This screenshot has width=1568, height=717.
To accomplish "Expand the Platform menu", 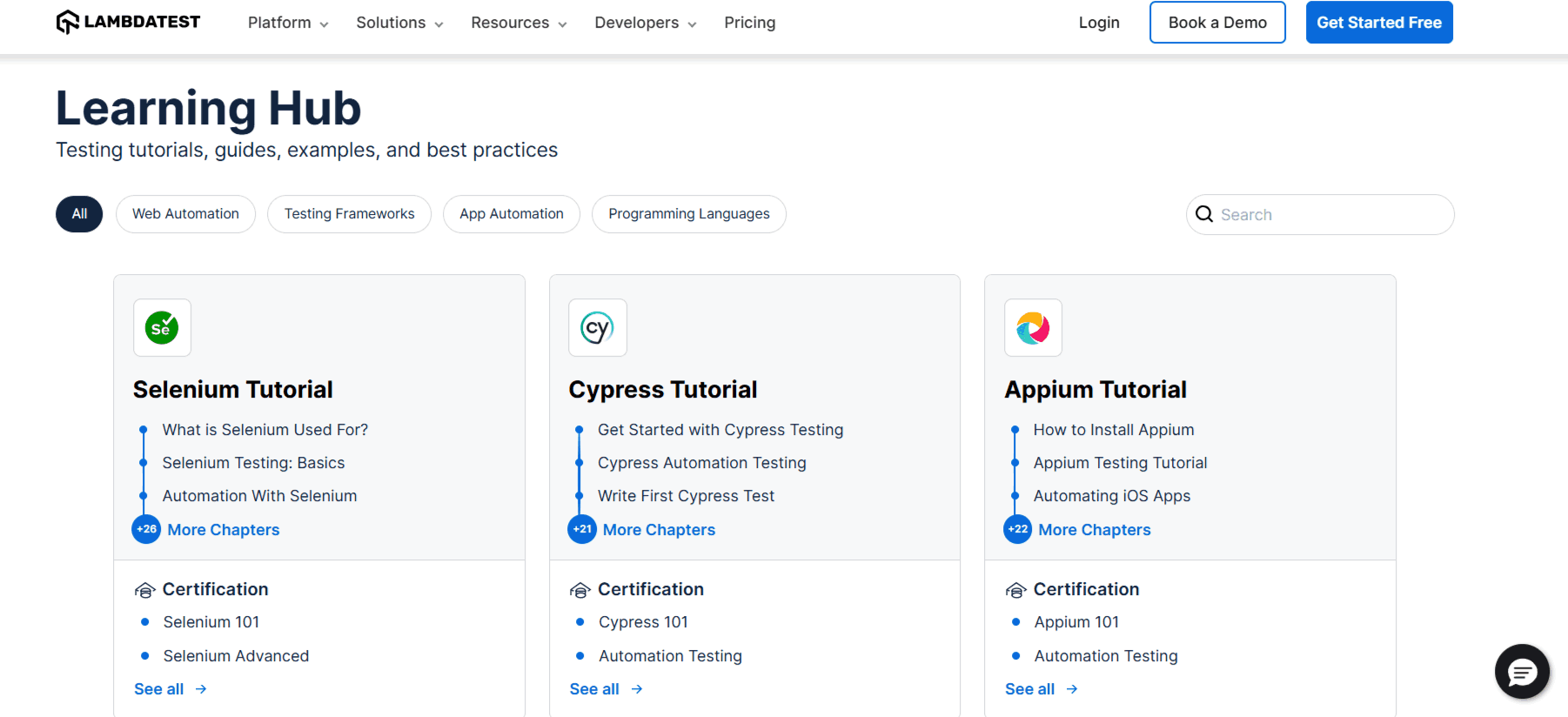I will [x=288, y=23].
